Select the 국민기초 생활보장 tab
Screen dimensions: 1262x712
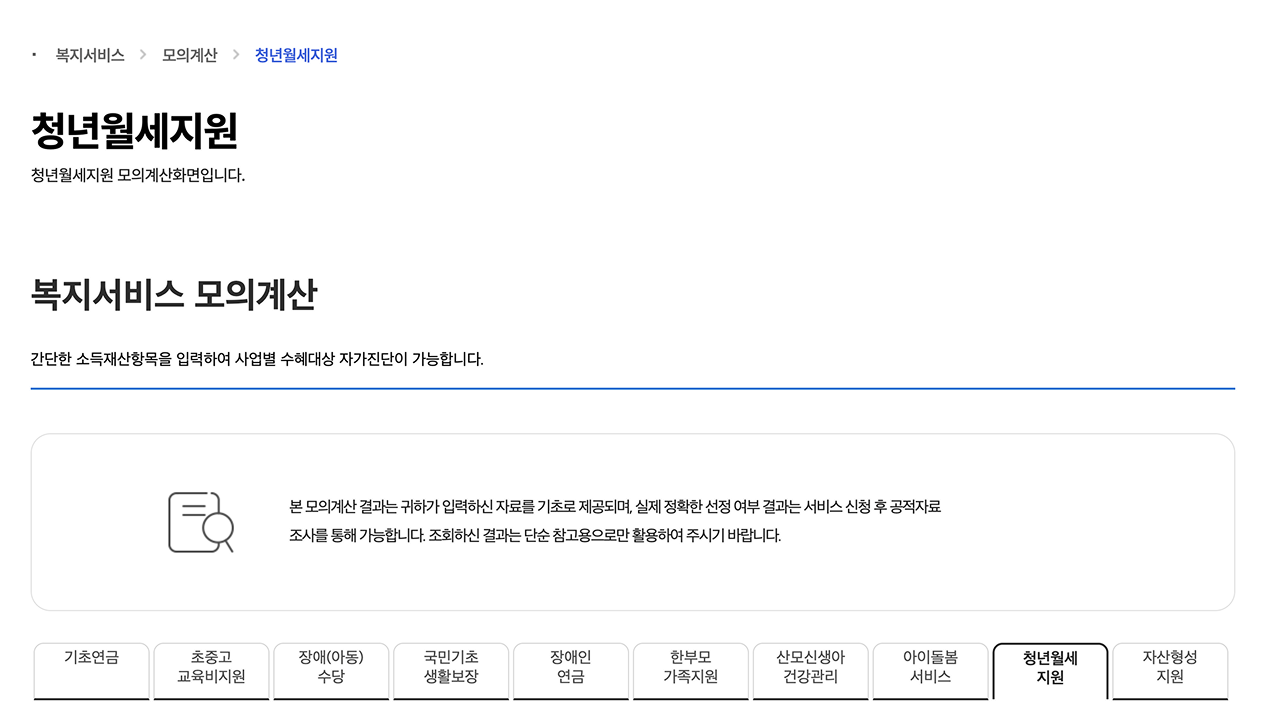451,671
